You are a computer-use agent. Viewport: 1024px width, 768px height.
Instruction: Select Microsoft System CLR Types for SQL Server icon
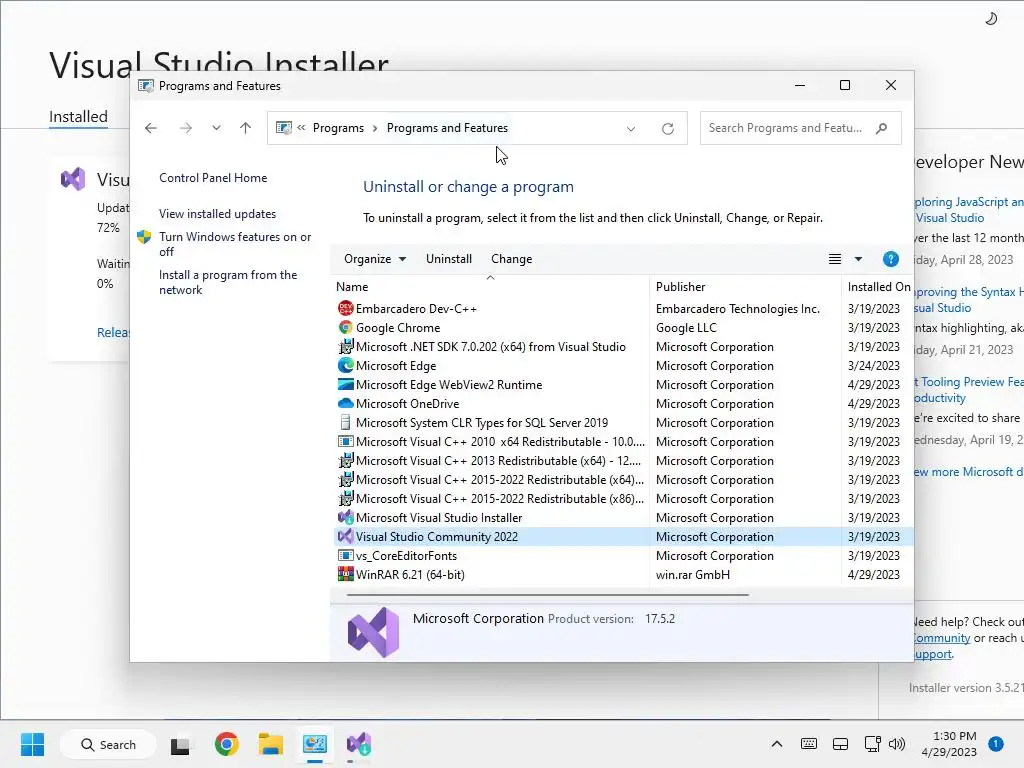(x=345, y=422)
